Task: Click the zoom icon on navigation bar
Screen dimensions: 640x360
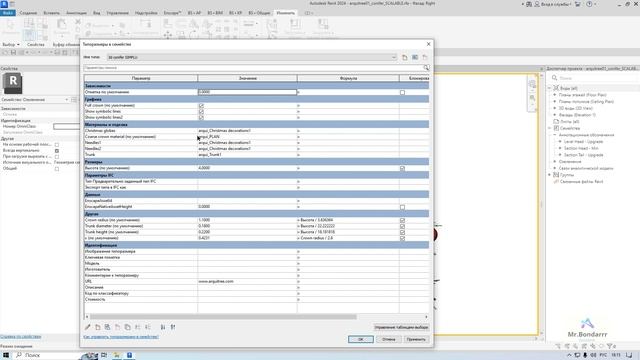Action: [532, 98]
